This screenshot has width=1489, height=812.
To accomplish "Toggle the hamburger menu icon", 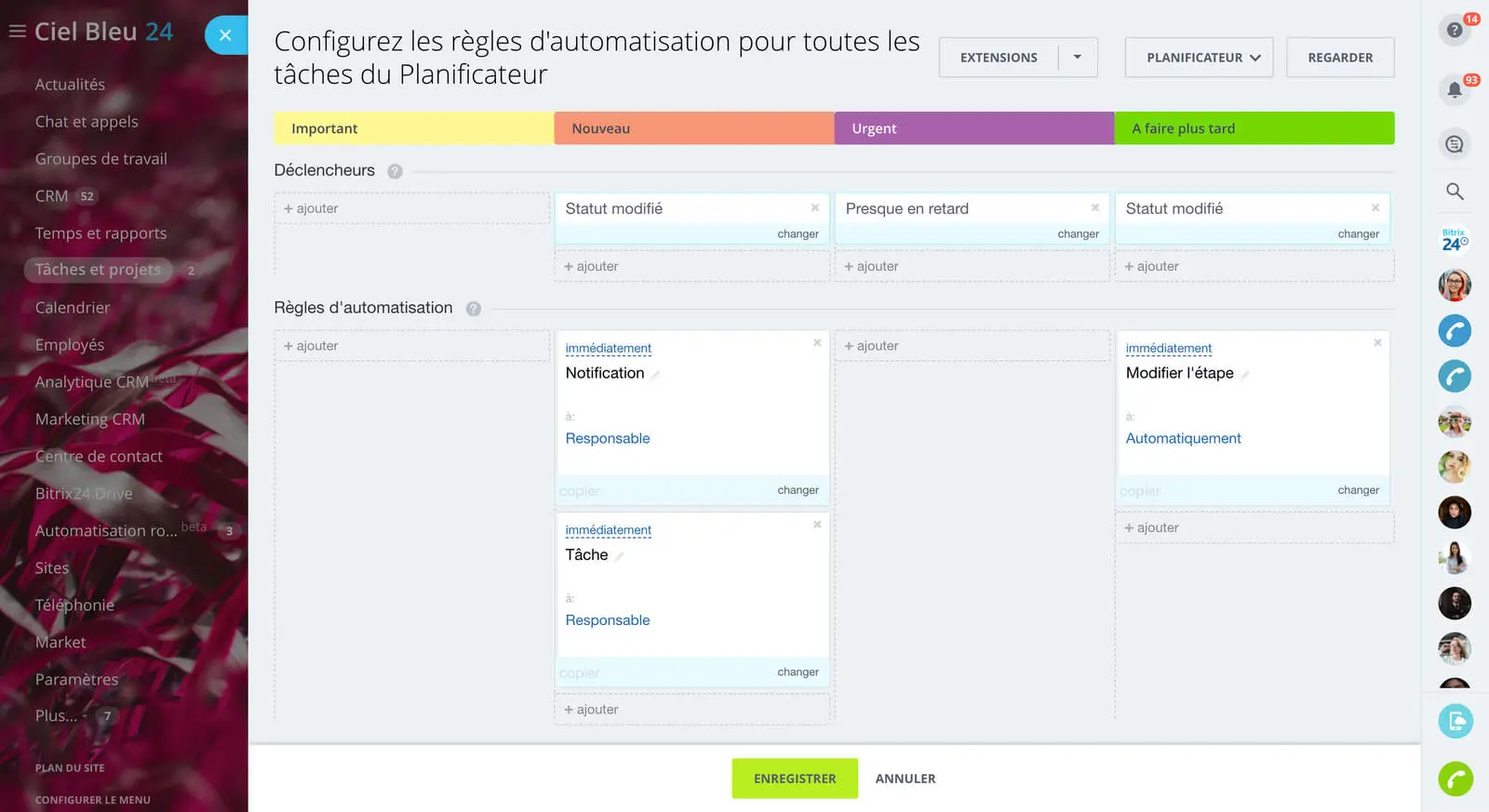I will (x=17, y=32).
